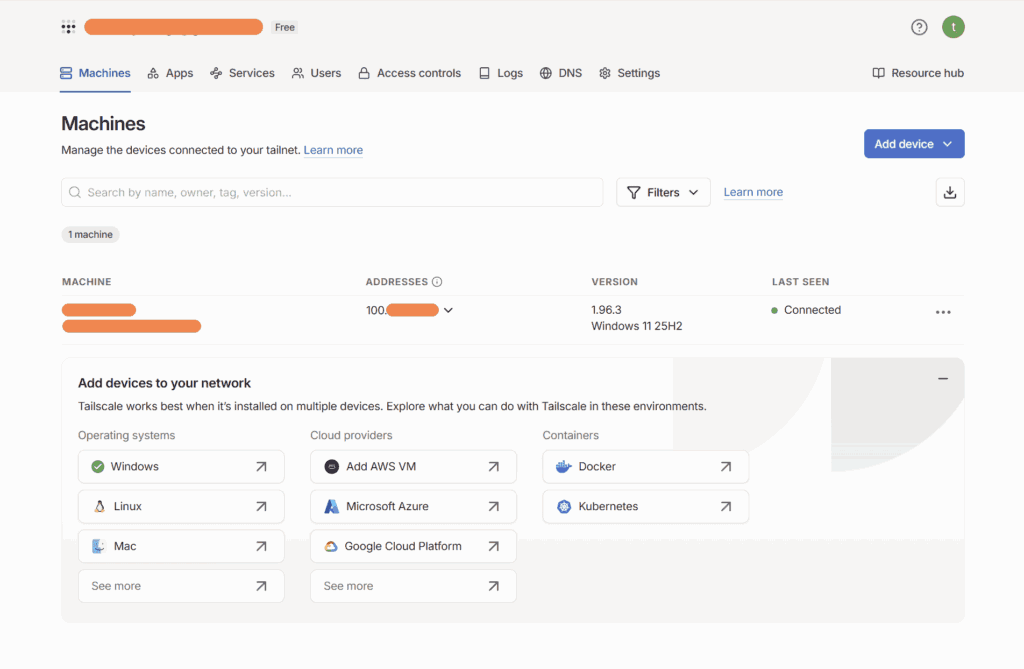Click Learn more beside Filters
Viewport: 1024px width, 669px height.
(x=753, y=192)
